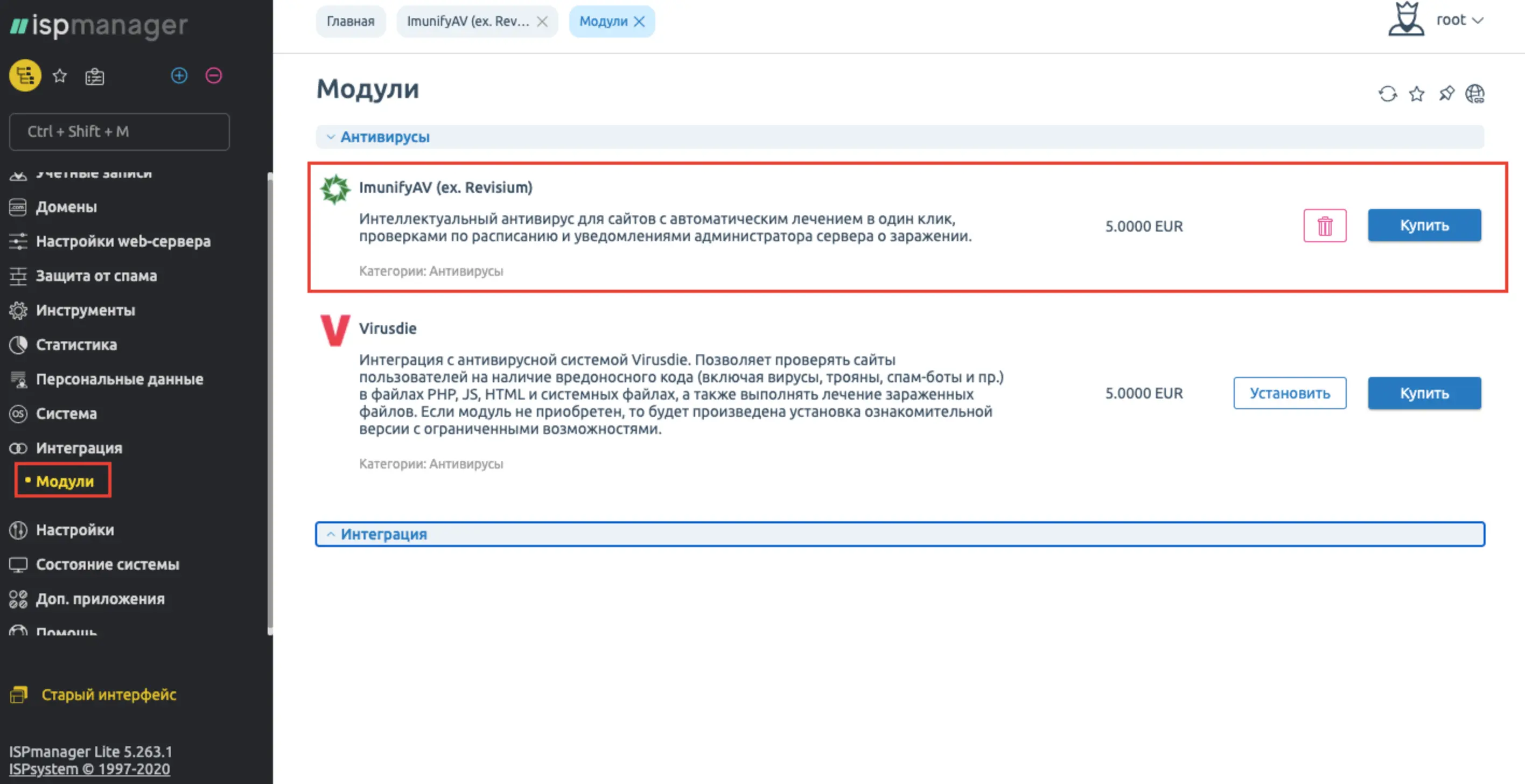This screenshot has width=1525, height=784.
Task: Click the root user avatar icon
Action: click(x=1406, y=19)
